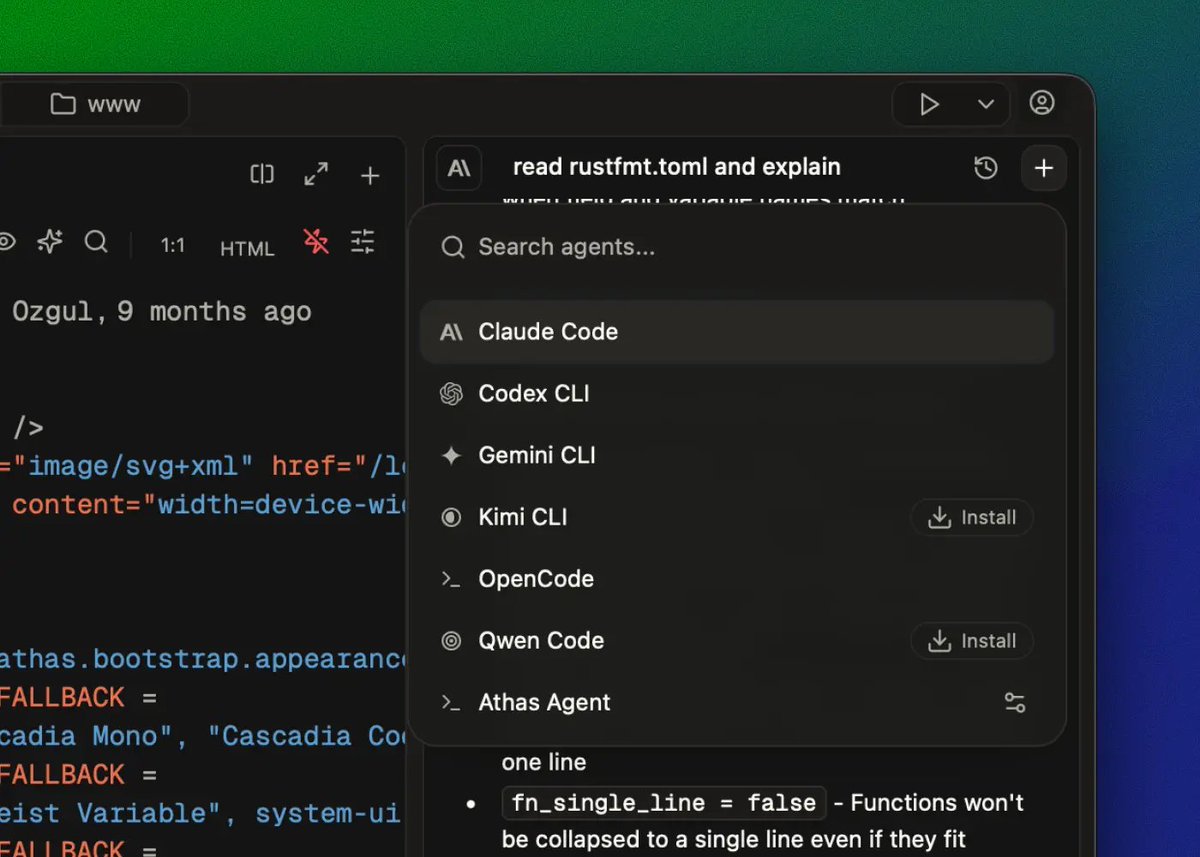Toggle the red crossed-out icon
Viewport: 1200px width, 857px height.
[316, 242]
